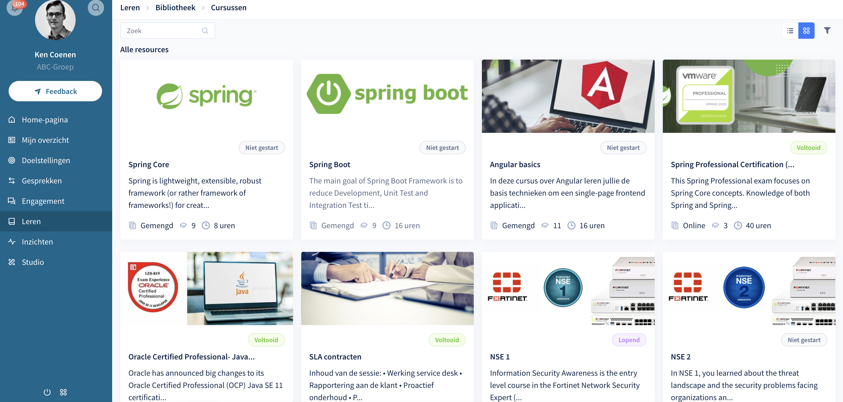Screen dimensions: 843x402
Task: Click SLA contracten course title
Action: (335, 357)
